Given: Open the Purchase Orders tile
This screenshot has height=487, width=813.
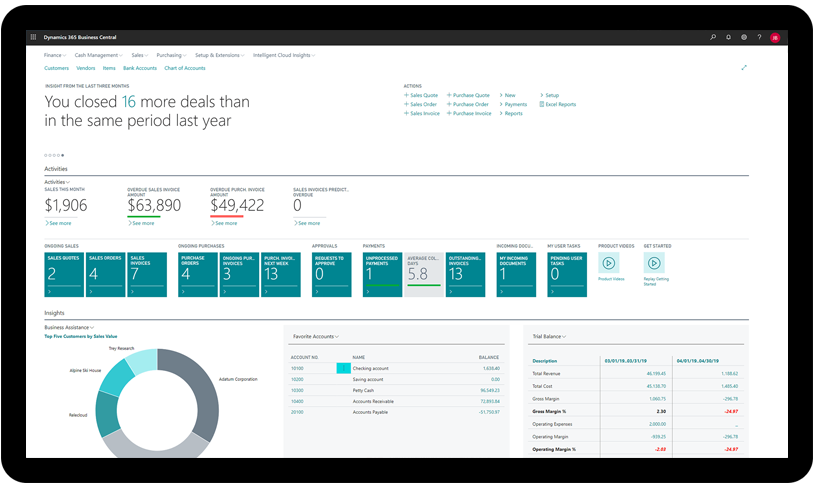Looking at the screenshot, I should pyautogui.click(x=198, y=275).
